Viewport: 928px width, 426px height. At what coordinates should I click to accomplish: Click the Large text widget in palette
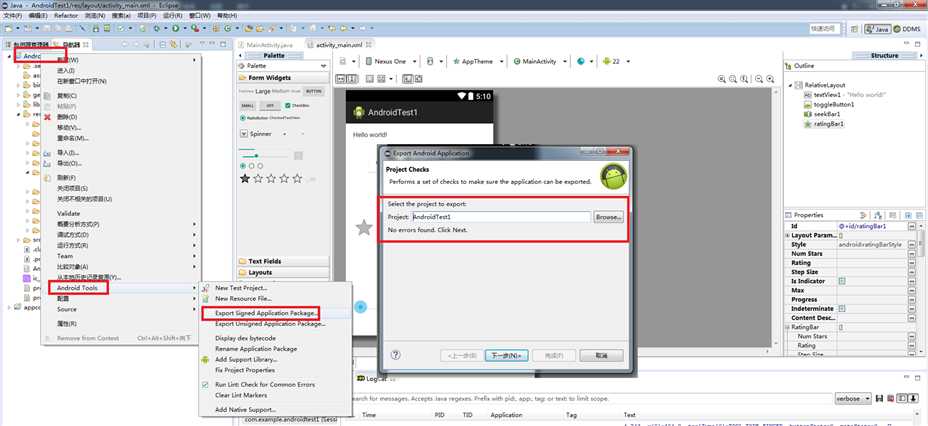263,91
